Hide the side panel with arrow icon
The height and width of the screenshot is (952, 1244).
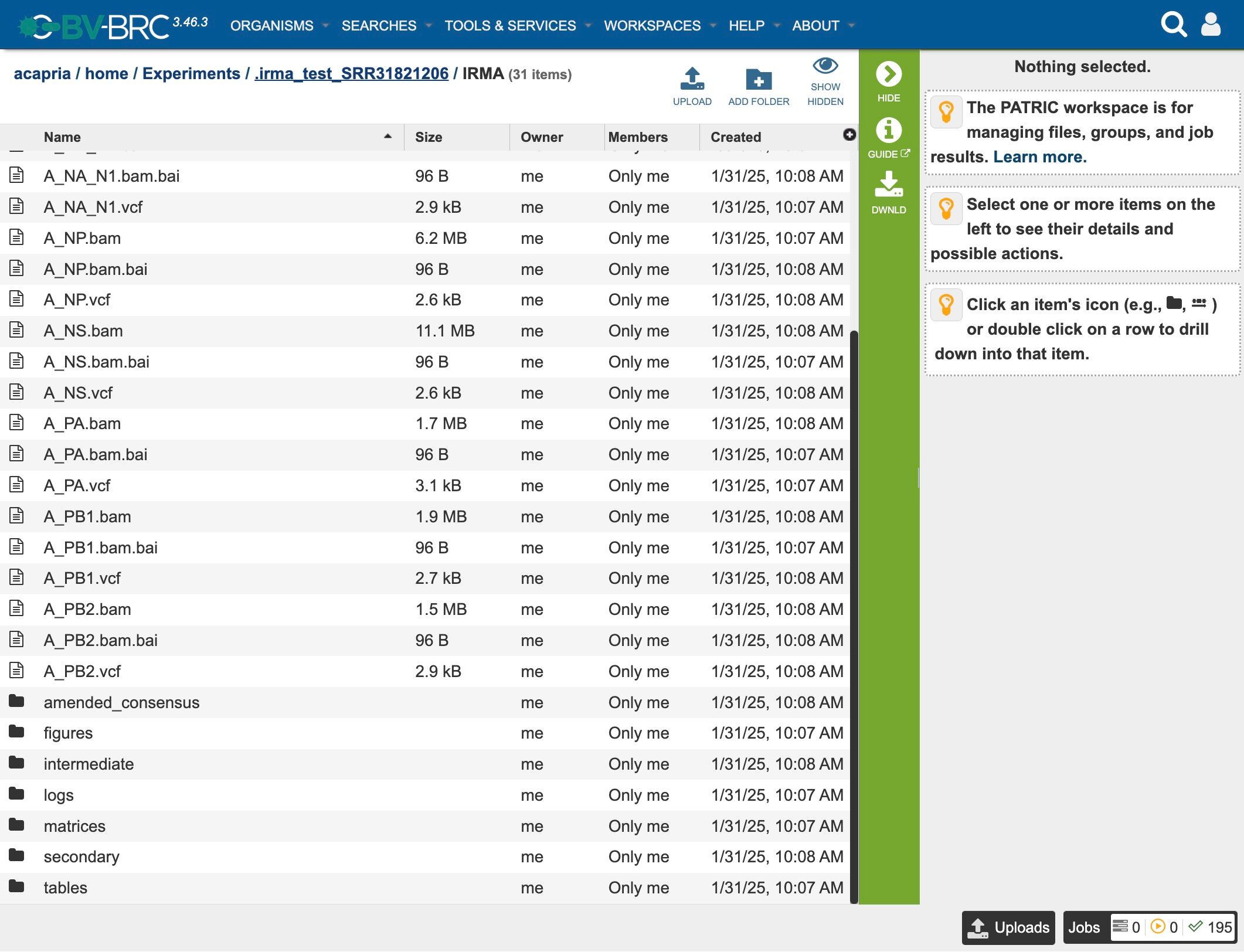click(x=888, y=74)
